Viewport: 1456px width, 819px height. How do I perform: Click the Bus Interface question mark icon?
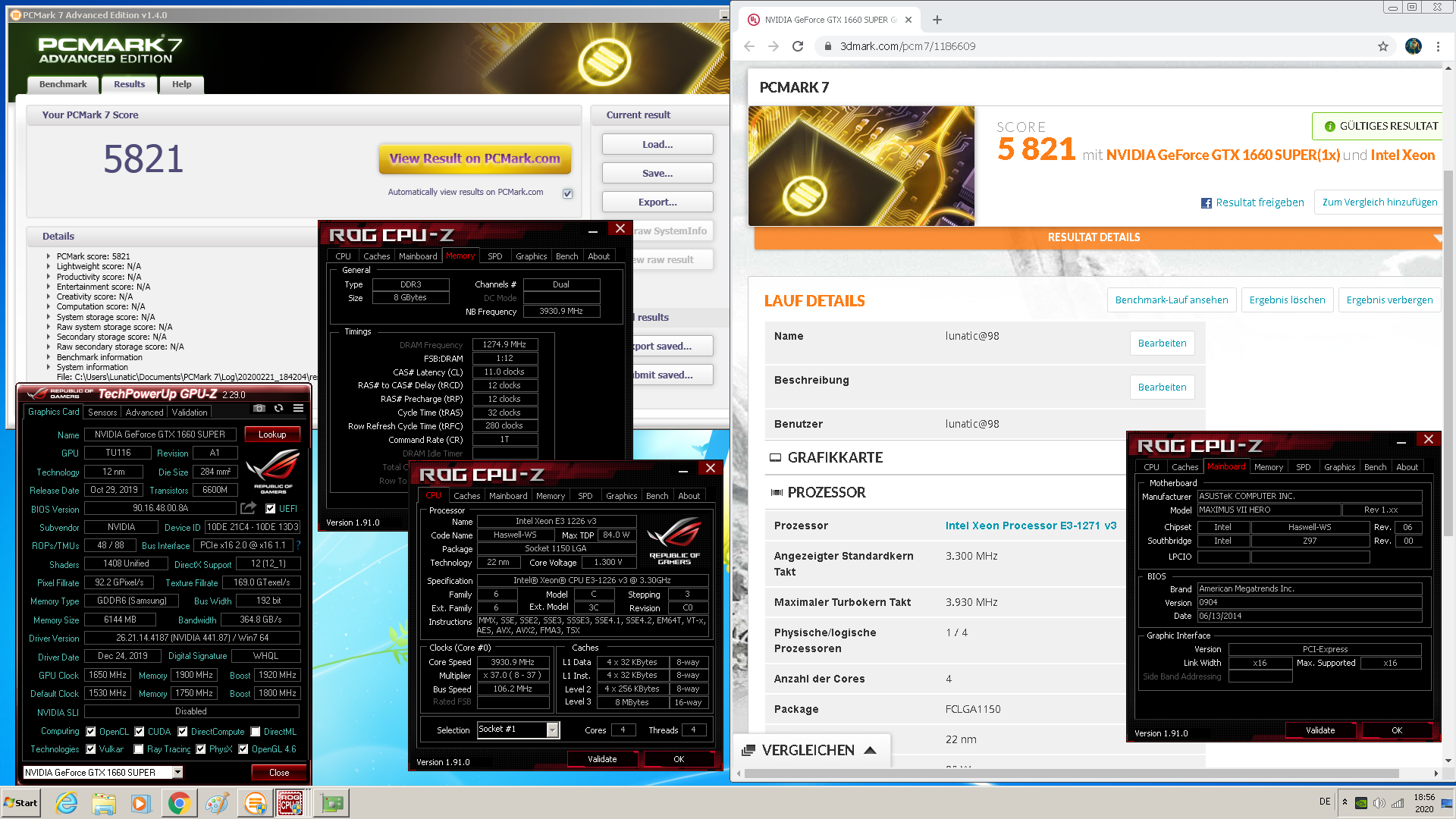(298, 545)
